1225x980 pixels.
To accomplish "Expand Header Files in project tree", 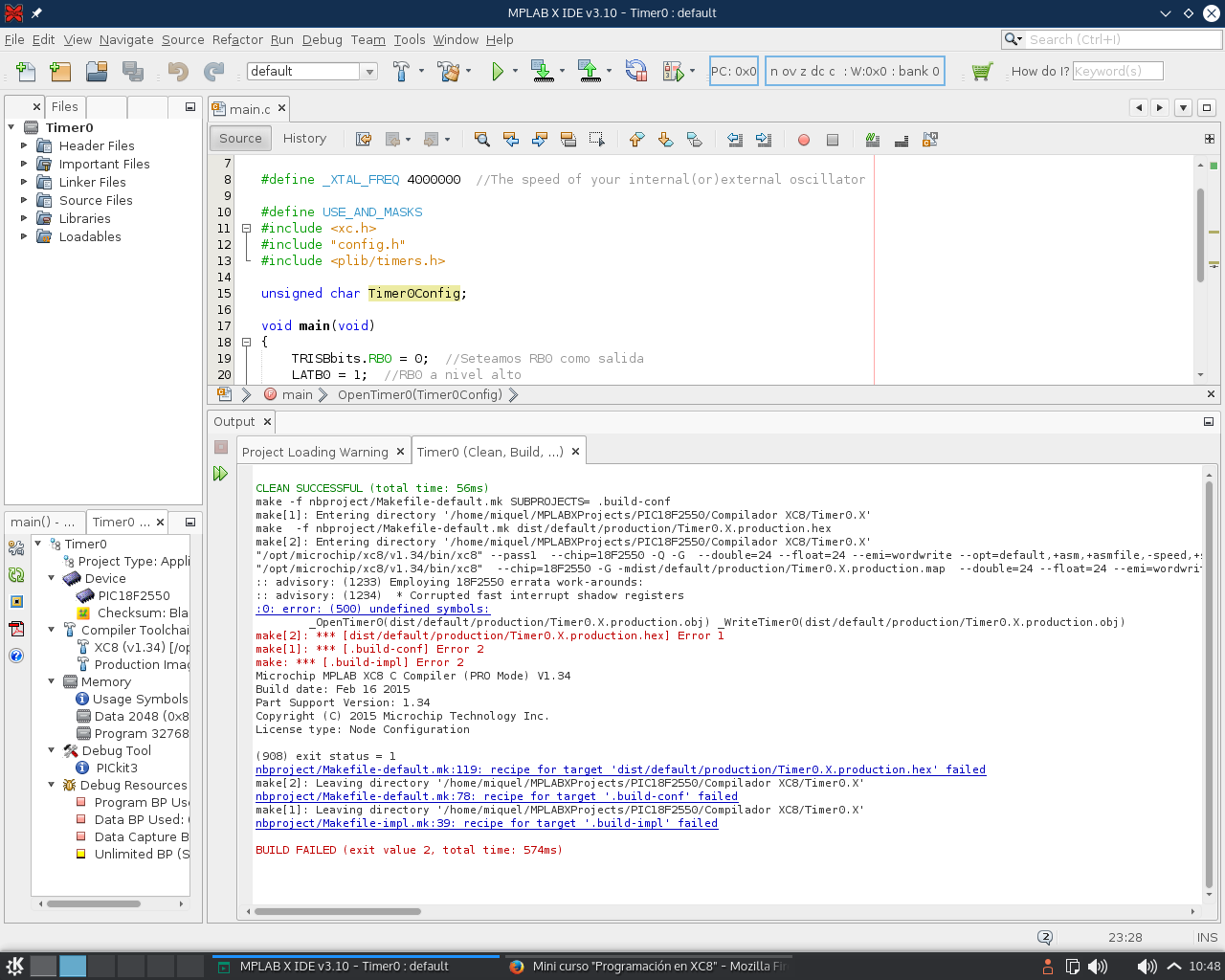I will tap(24, 145).
